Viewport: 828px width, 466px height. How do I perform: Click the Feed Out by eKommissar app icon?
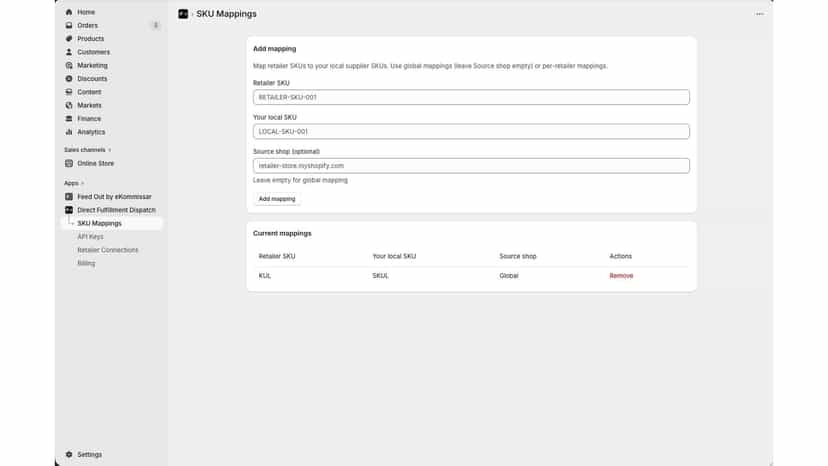pyautogui.click(x=69, y=197)
